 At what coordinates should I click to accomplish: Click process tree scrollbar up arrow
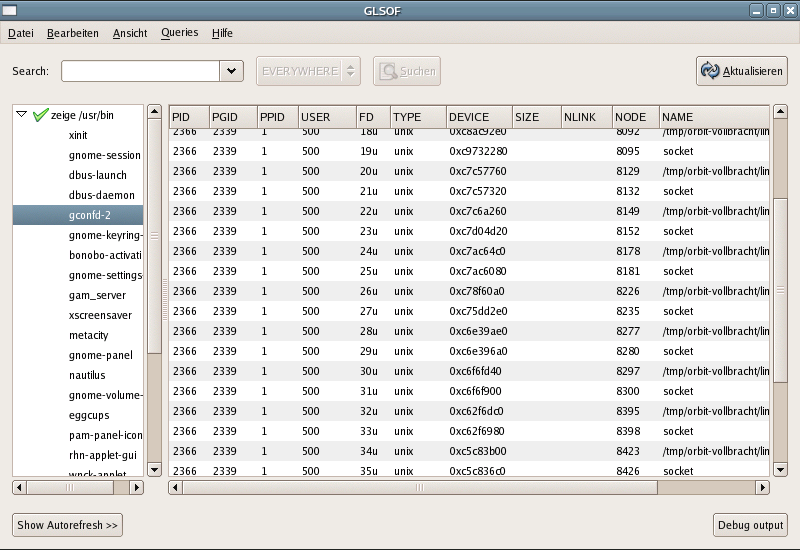[154, 112]
